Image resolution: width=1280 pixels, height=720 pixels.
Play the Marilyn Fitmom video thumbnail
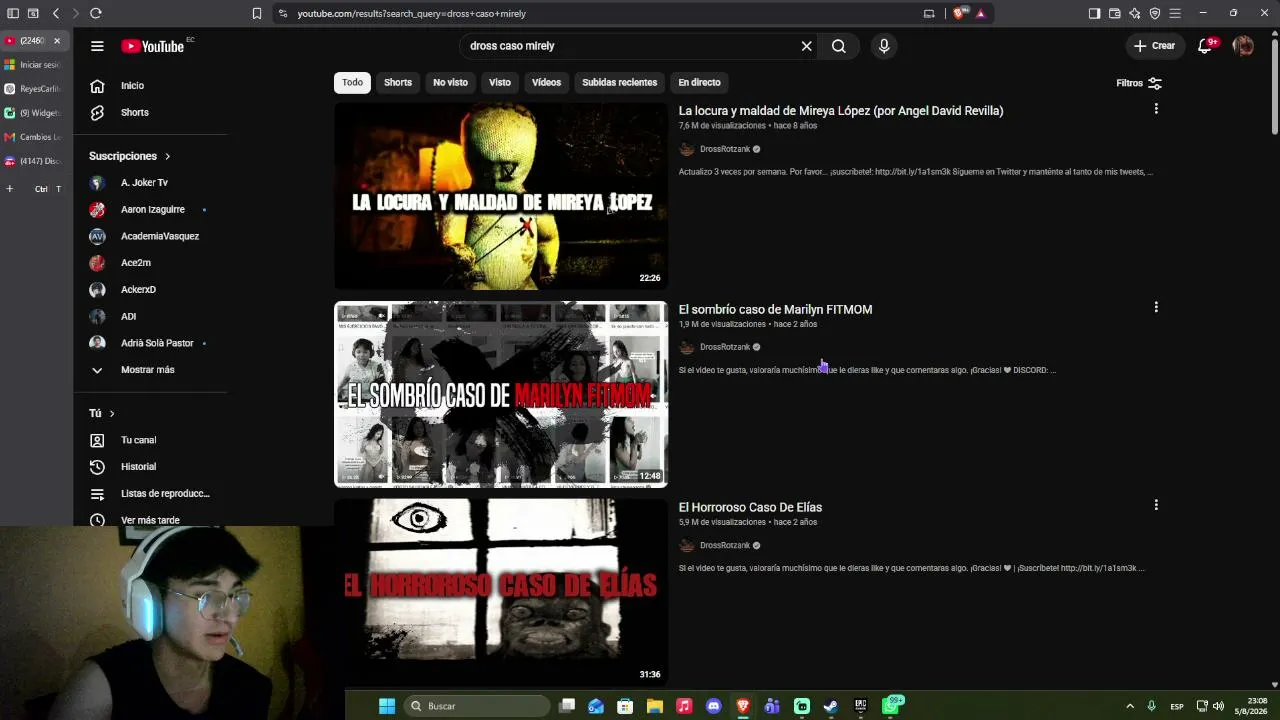pyautogui.click(x=500, y=394)
